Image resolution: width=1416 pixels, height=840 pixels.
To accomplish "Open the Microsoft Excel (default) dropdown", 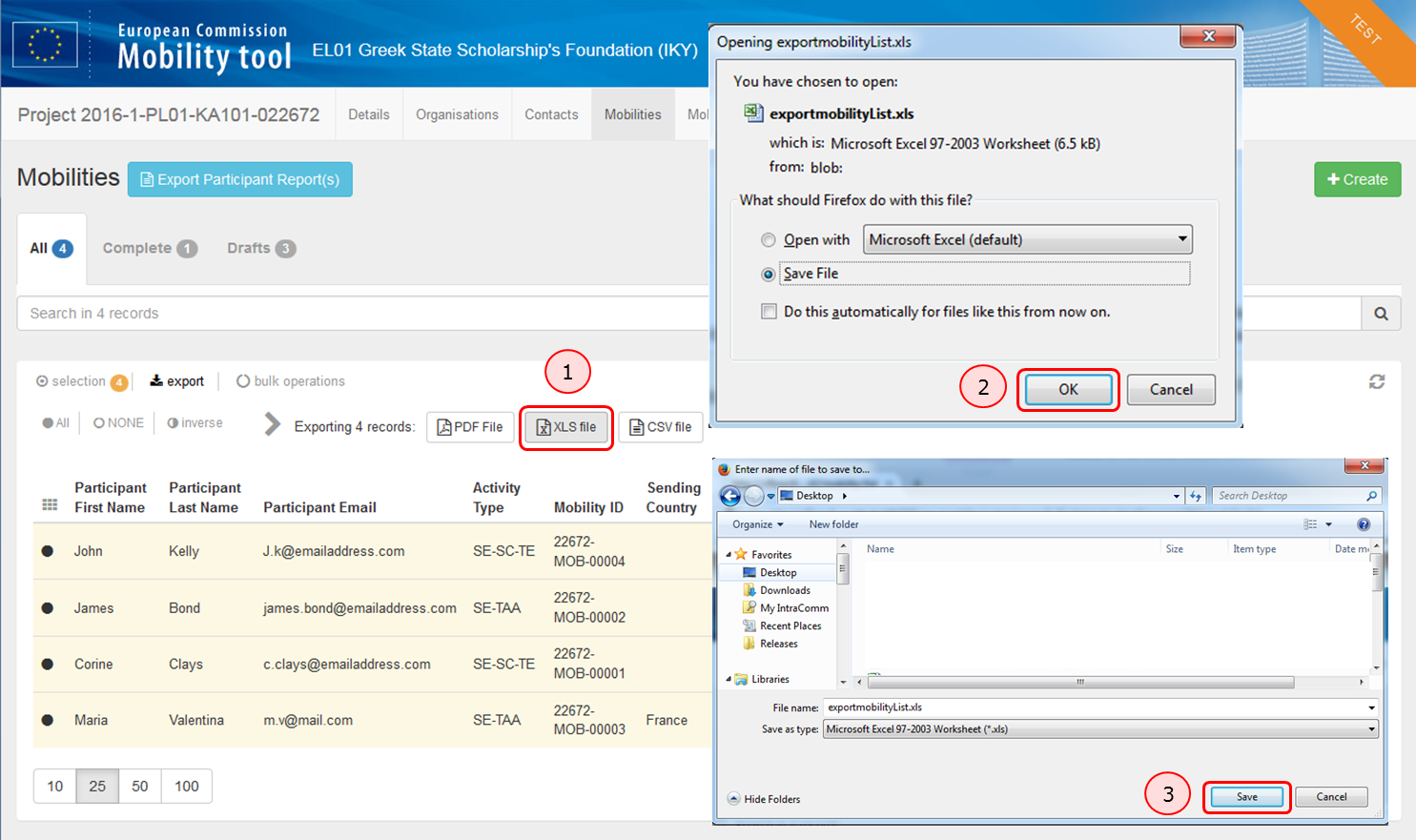I will click(1027, 239).
